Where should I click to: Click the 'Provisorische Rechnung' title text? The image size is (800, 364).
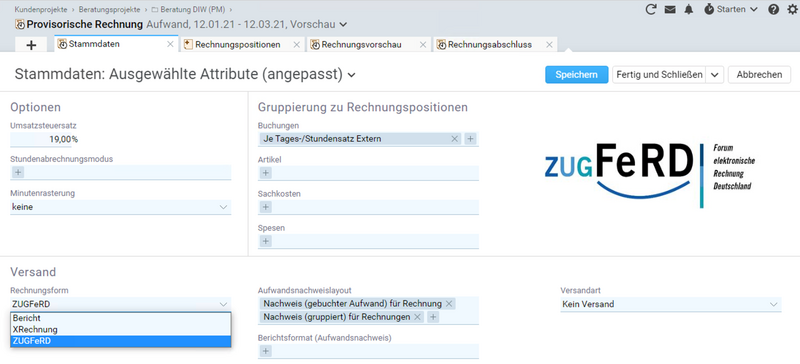coord(85,25)
